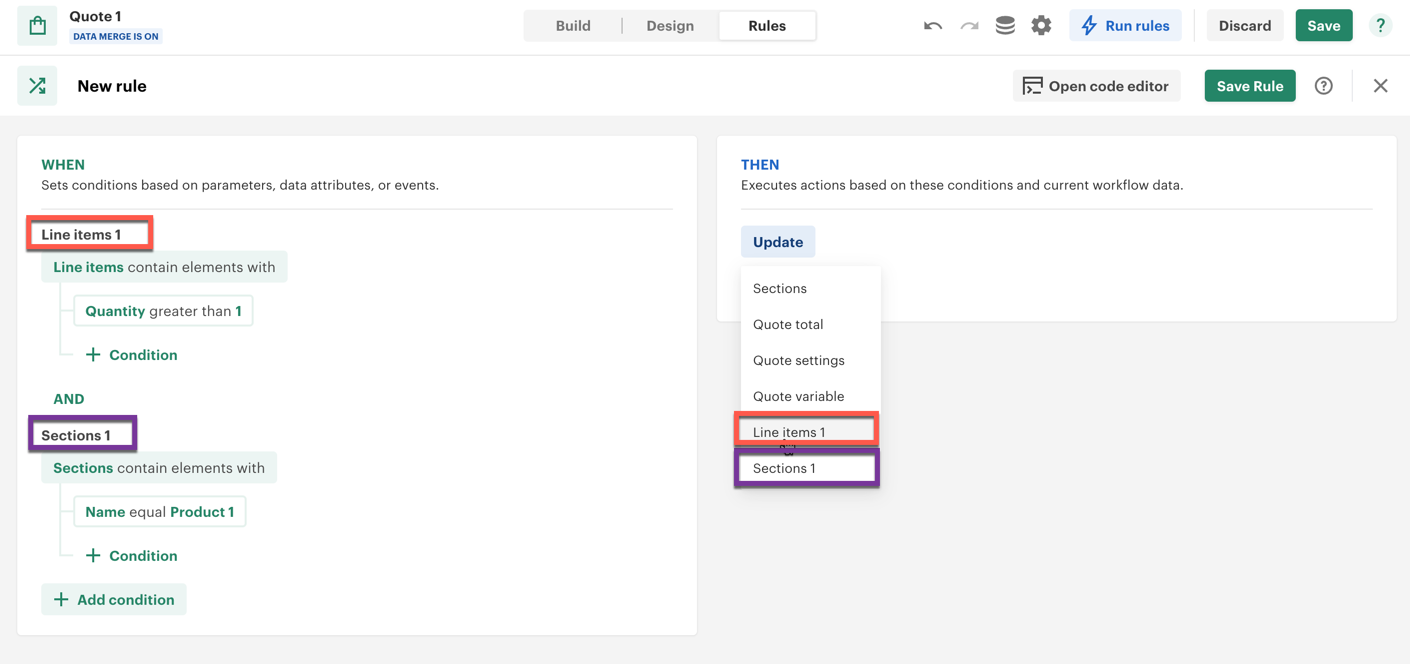Click the new rule shuffle icon

pos(37,86)
